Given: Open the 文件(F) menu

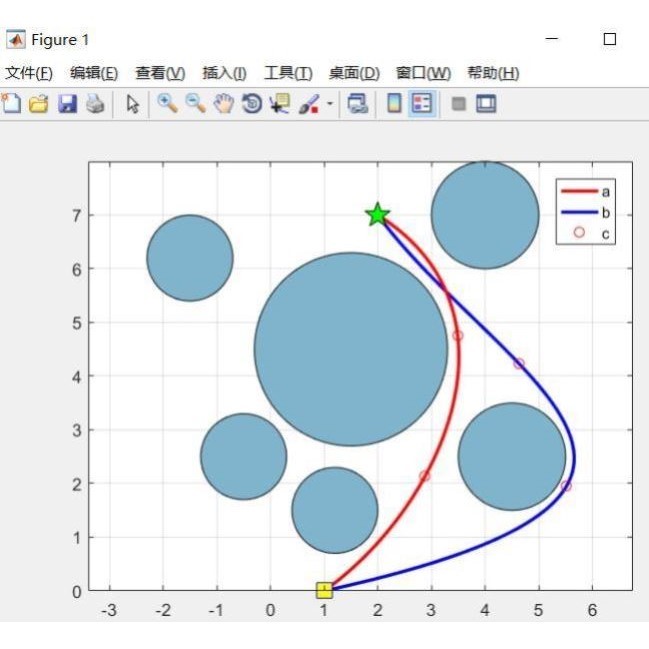Looking at the screenshot, I should (29, 73).
